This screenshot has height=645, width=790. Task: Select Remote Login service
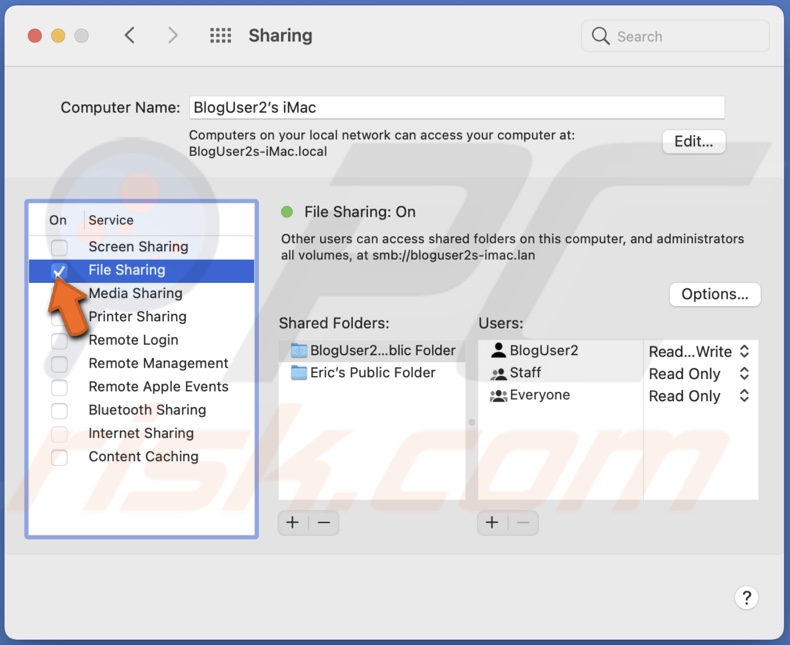point(133,340)
